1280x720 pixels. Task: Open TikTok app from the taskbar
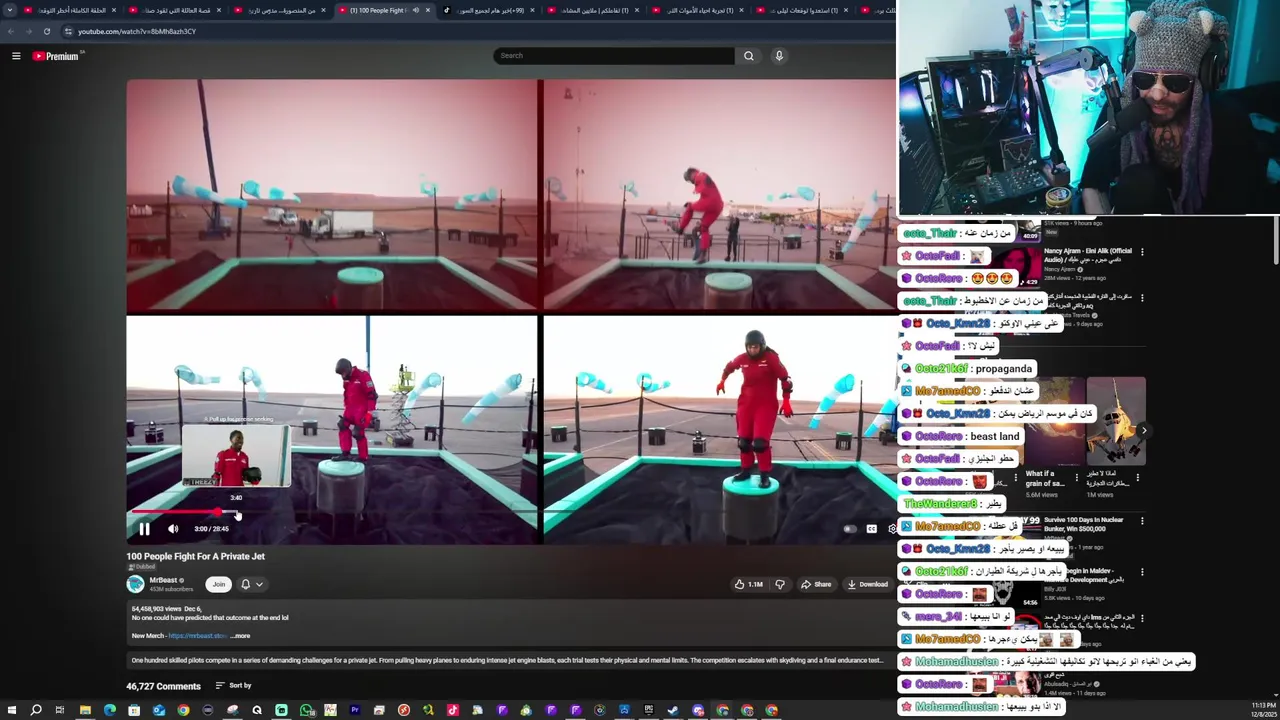pos(453,710)
